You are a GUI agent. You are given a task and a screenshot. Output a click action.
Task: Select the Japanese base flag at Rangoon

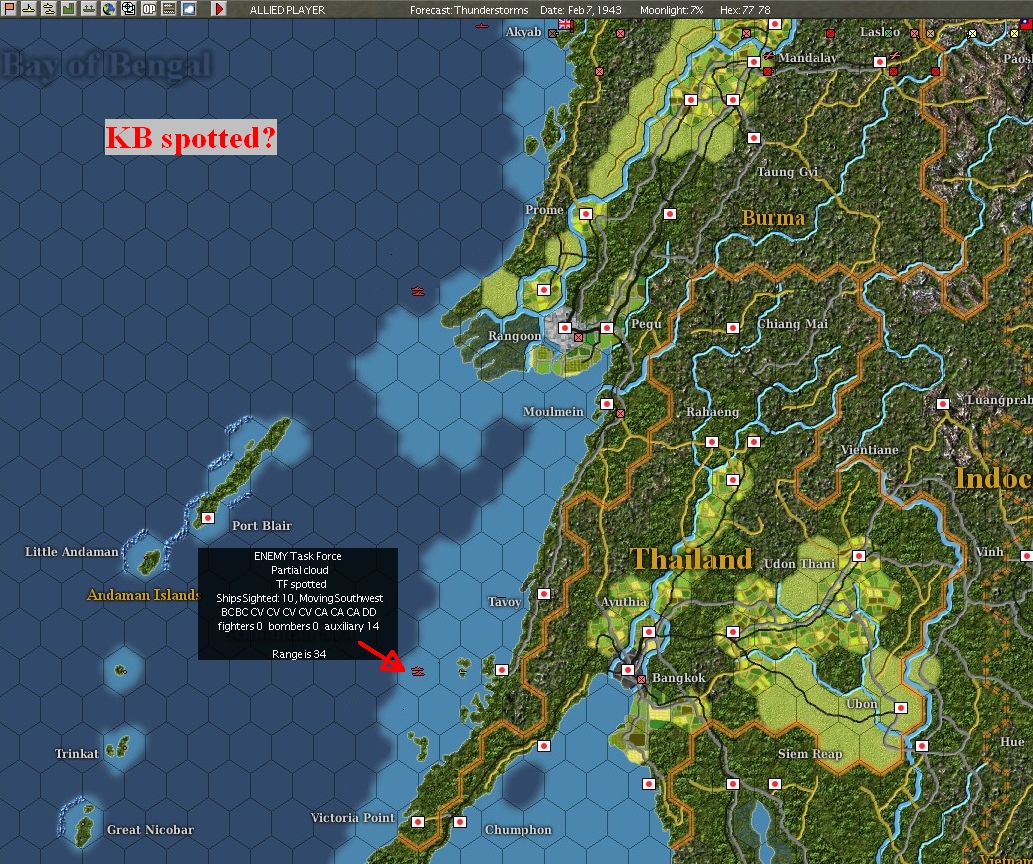[x=565, y=328]
